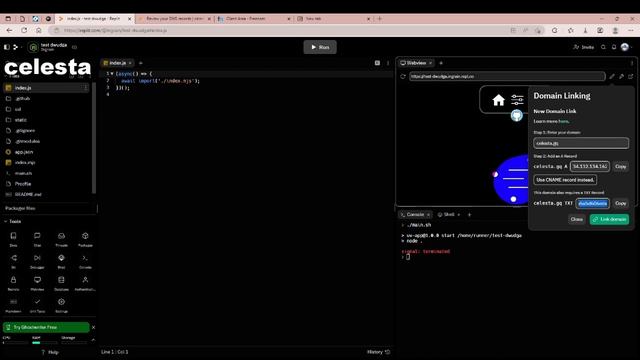Open the Docs tool

click(x=13, y=239)
